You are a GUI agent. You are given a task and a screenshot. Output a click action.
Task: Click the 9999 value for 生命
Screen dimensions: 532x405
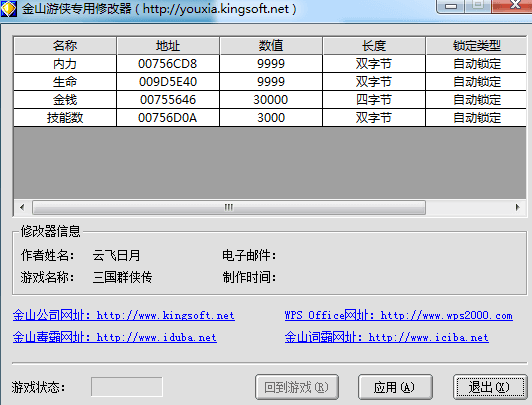271,82
